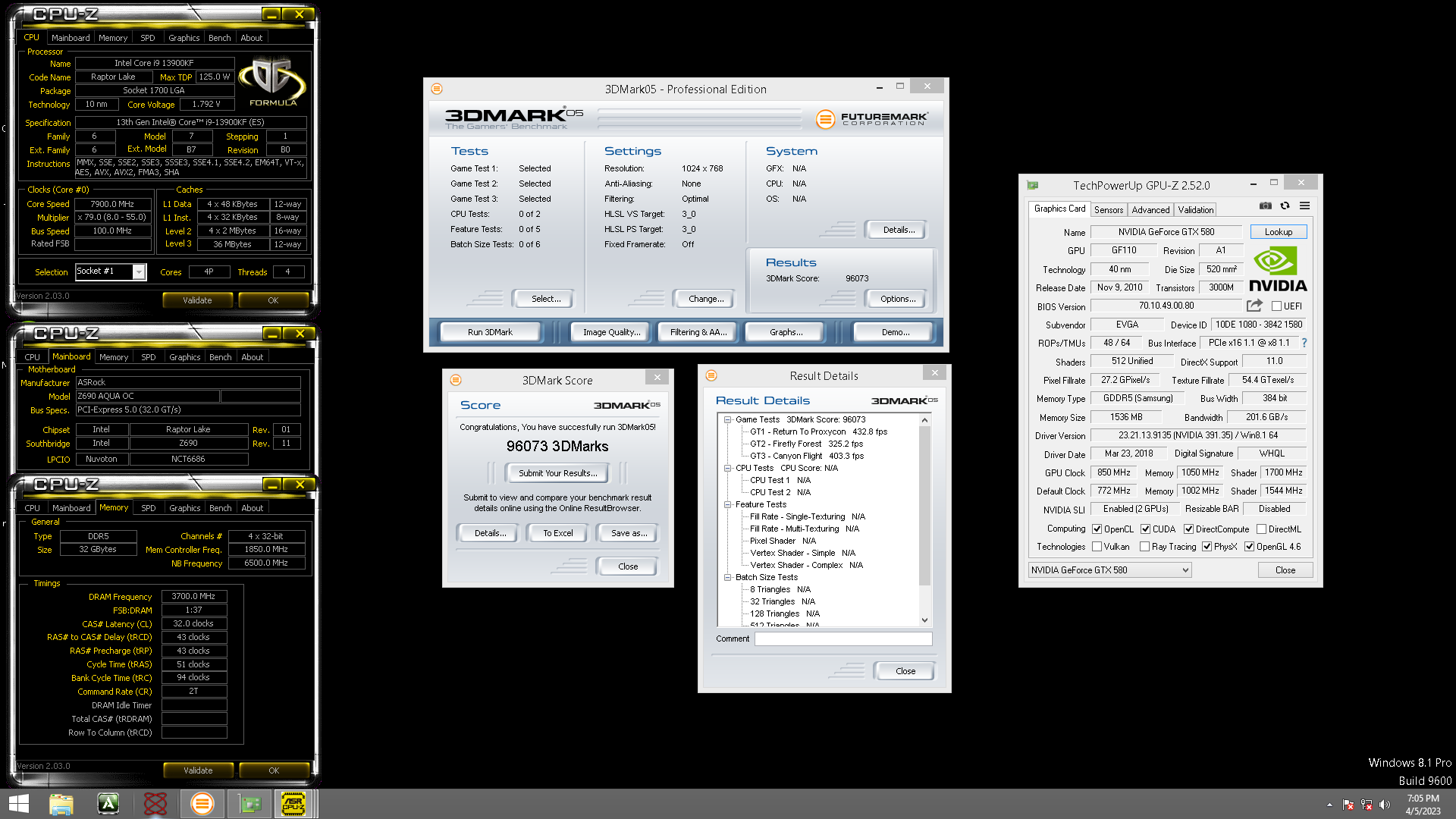Toggle the PhysX checkbox
The image size is (1456, 819).
pos(1207,547)
